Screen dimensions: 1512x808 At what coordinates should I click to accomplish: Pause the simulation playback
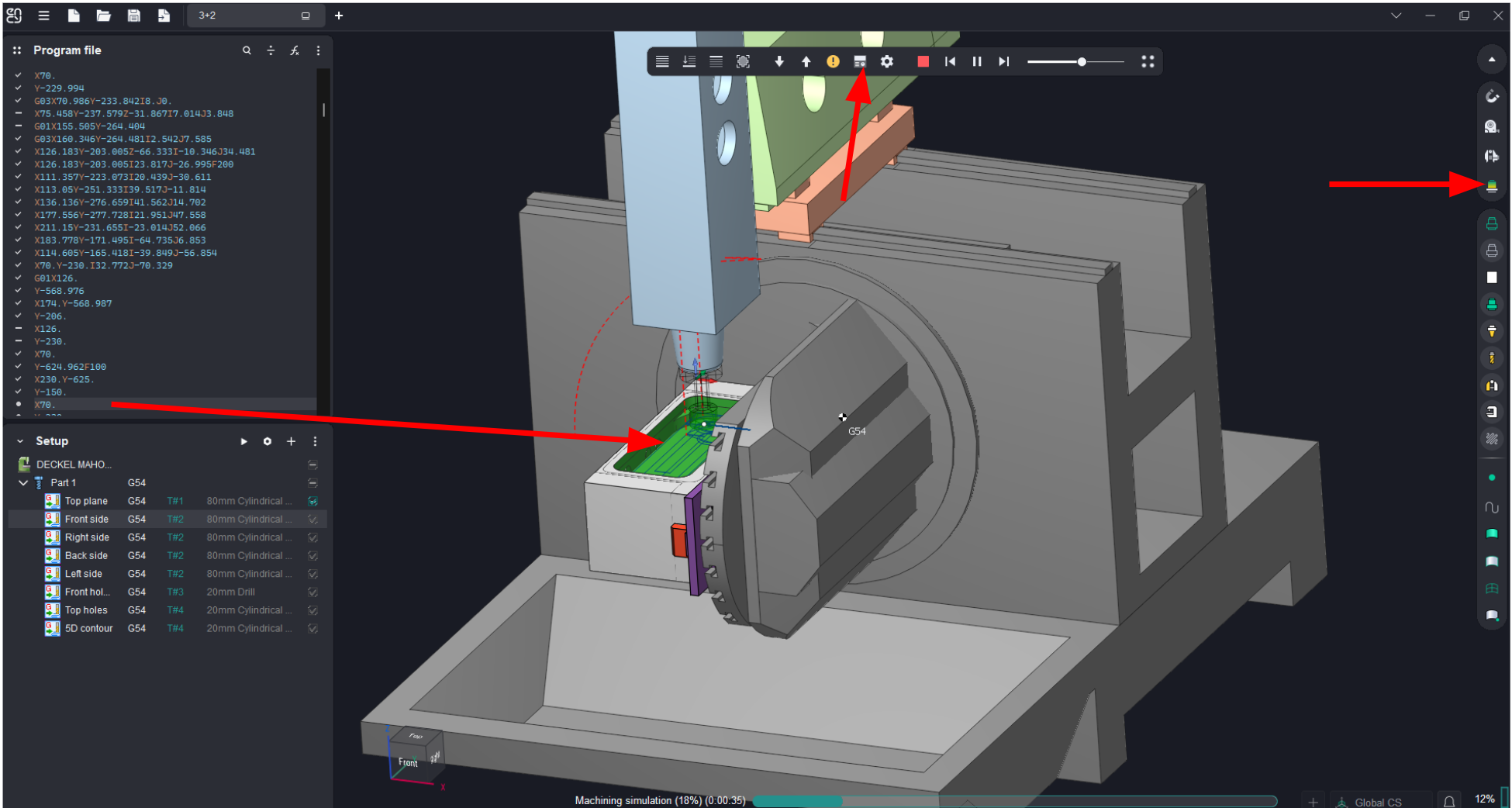tap(977, 62)
